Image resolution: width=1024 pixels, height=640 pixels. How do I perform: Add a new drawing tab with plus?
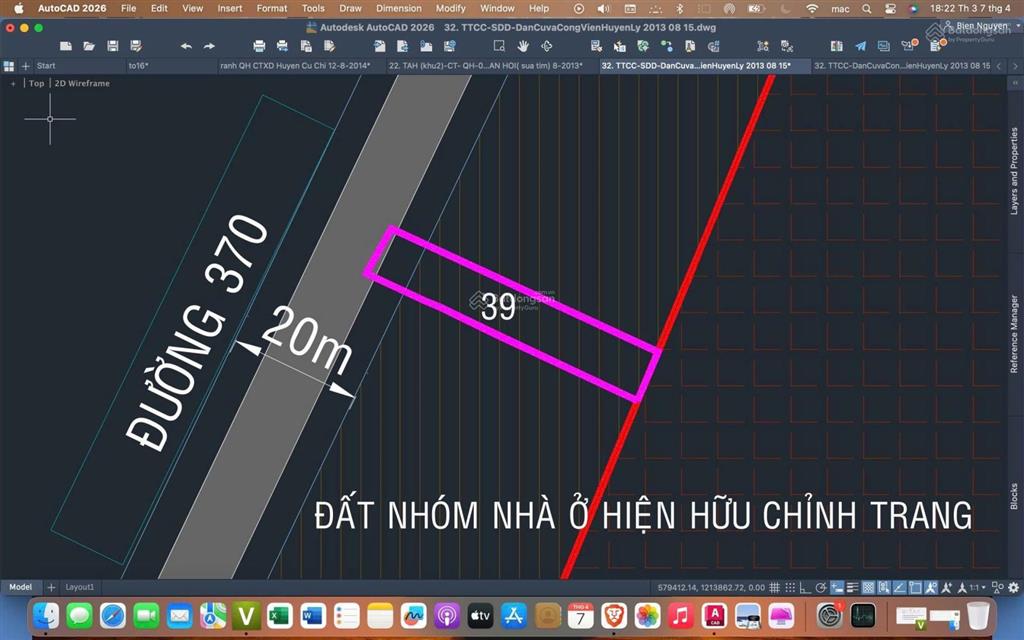25,66
